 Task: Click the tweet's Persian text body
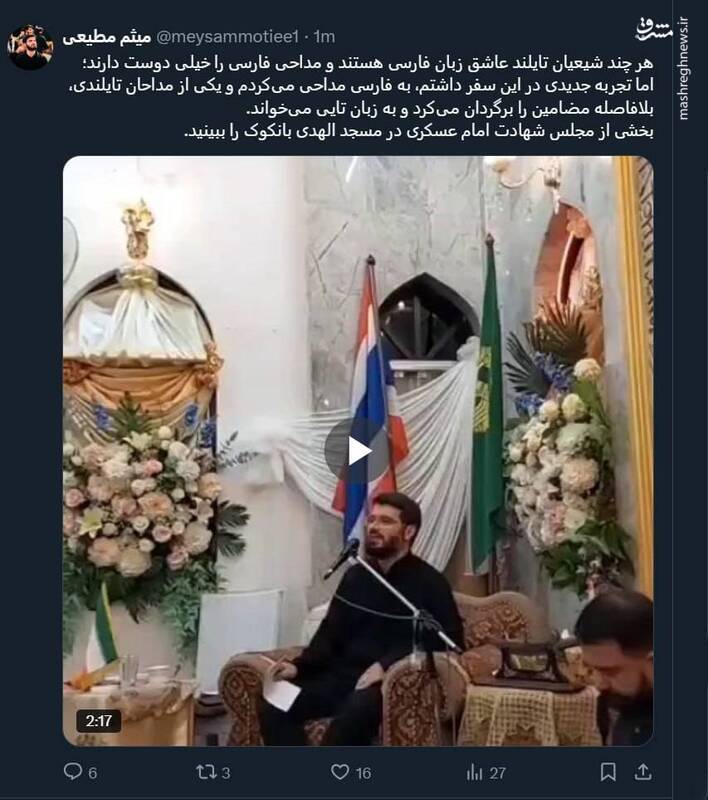click(361, 97)
